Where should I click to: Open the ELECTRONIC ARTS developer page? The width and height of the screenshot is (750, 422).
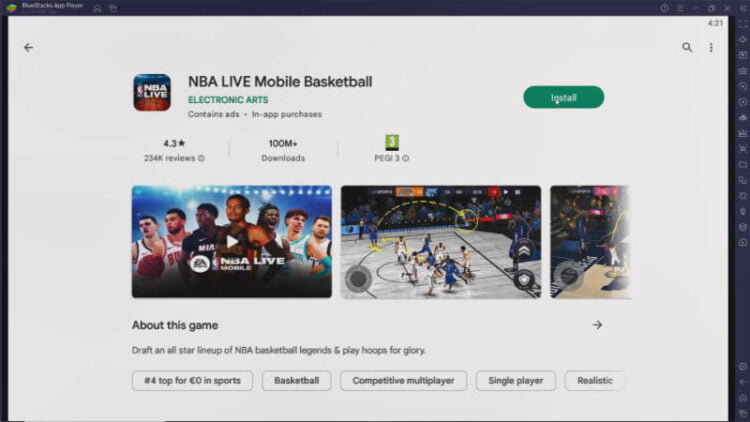(228, 100)
